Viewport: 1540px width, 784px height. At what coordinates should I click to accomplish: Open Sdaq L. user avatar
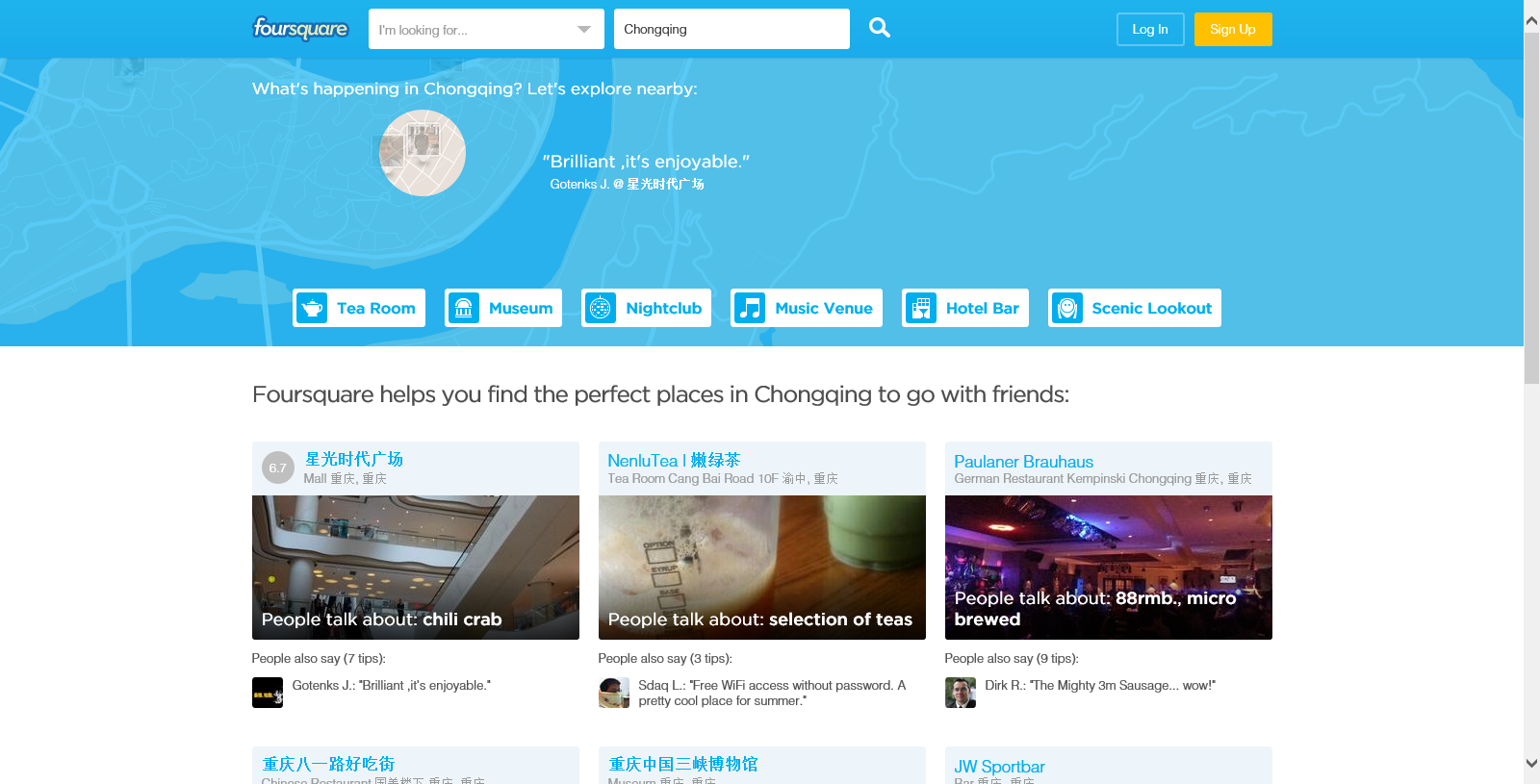pyautogui.click(x=614, y=693)
